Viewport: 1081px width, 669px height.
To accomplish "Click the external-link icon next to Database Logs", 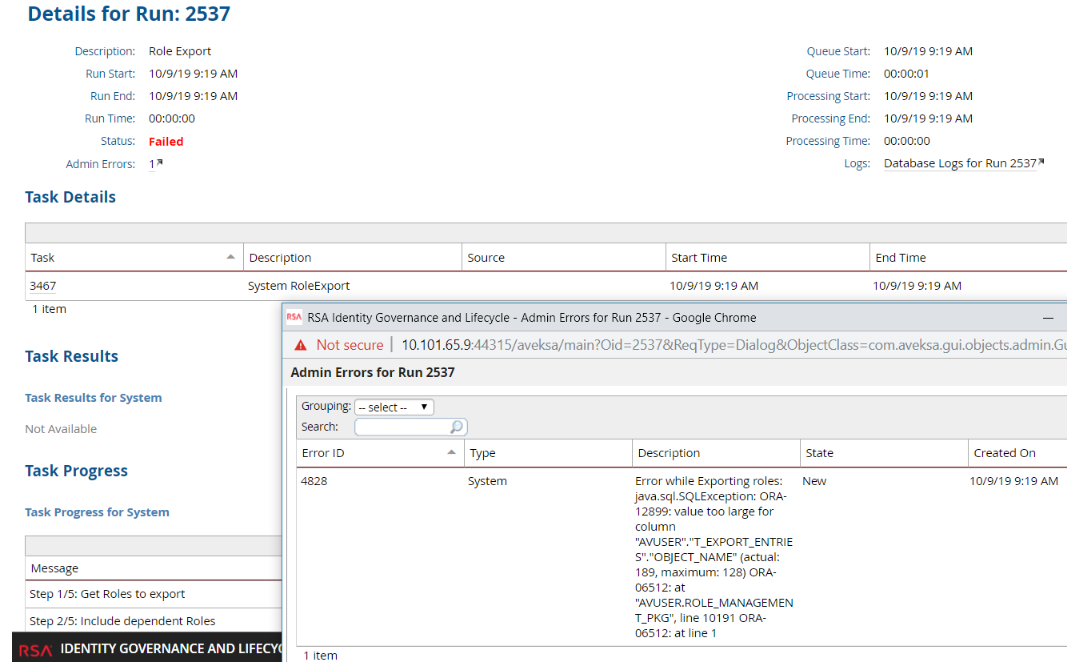I will [1041, 160].
